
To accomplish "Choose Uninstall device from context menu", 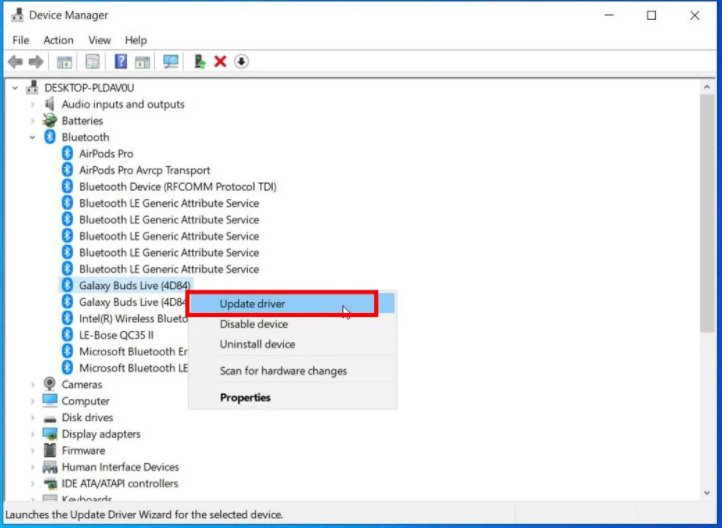I will coord(257,344).
